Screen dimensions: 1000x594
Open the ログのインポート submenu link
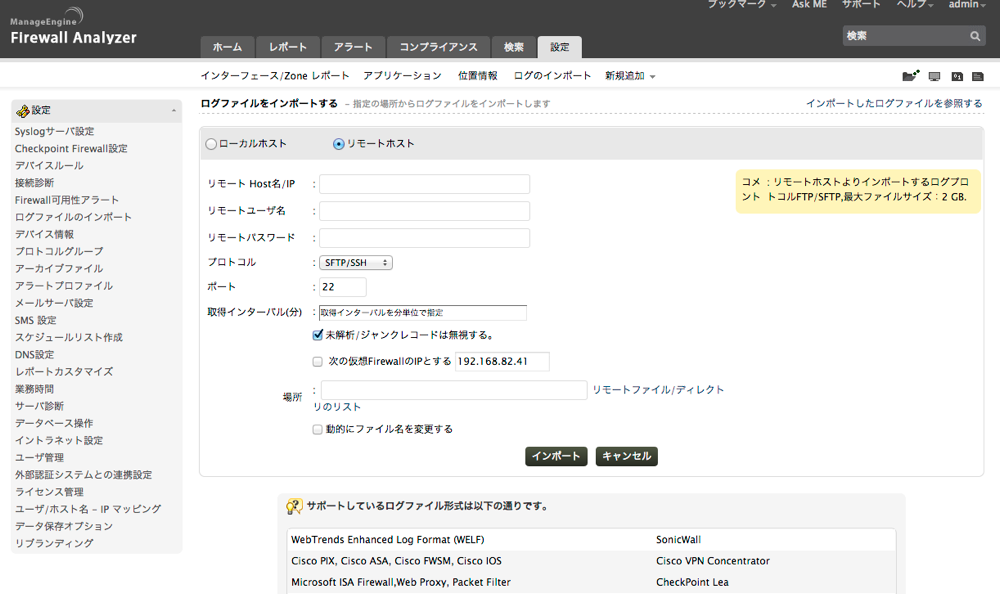coord(552,76)
